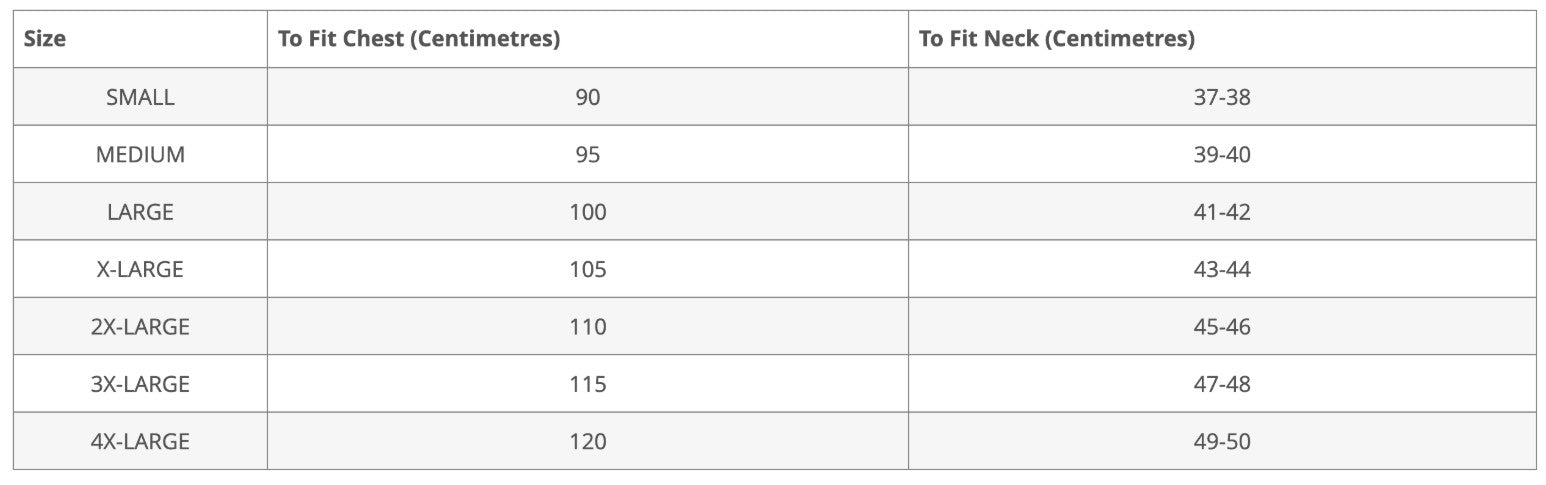1546x485 pixels.
Task: Select the 4X-LARGE size cell
Action: [x=140, y=441]
